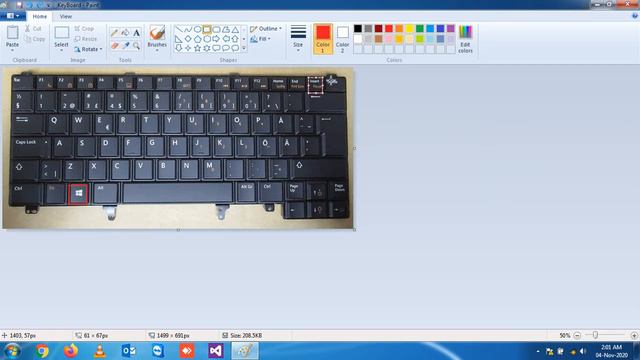The height and width of the screenshot is (360, 640).
Task: Choose the Four-point star shape
Action: [188, 48]
